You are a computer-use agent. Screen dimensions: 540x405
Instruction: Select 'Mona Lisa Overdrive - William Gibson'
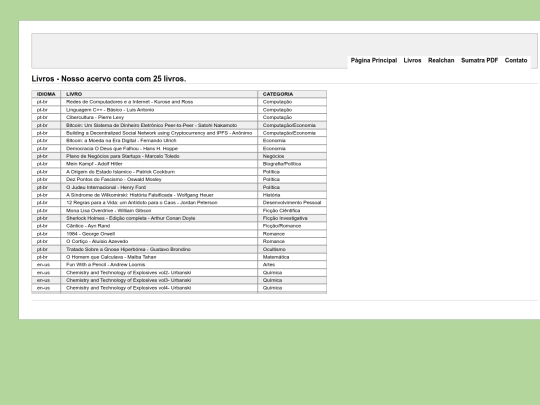coord(108,210)
